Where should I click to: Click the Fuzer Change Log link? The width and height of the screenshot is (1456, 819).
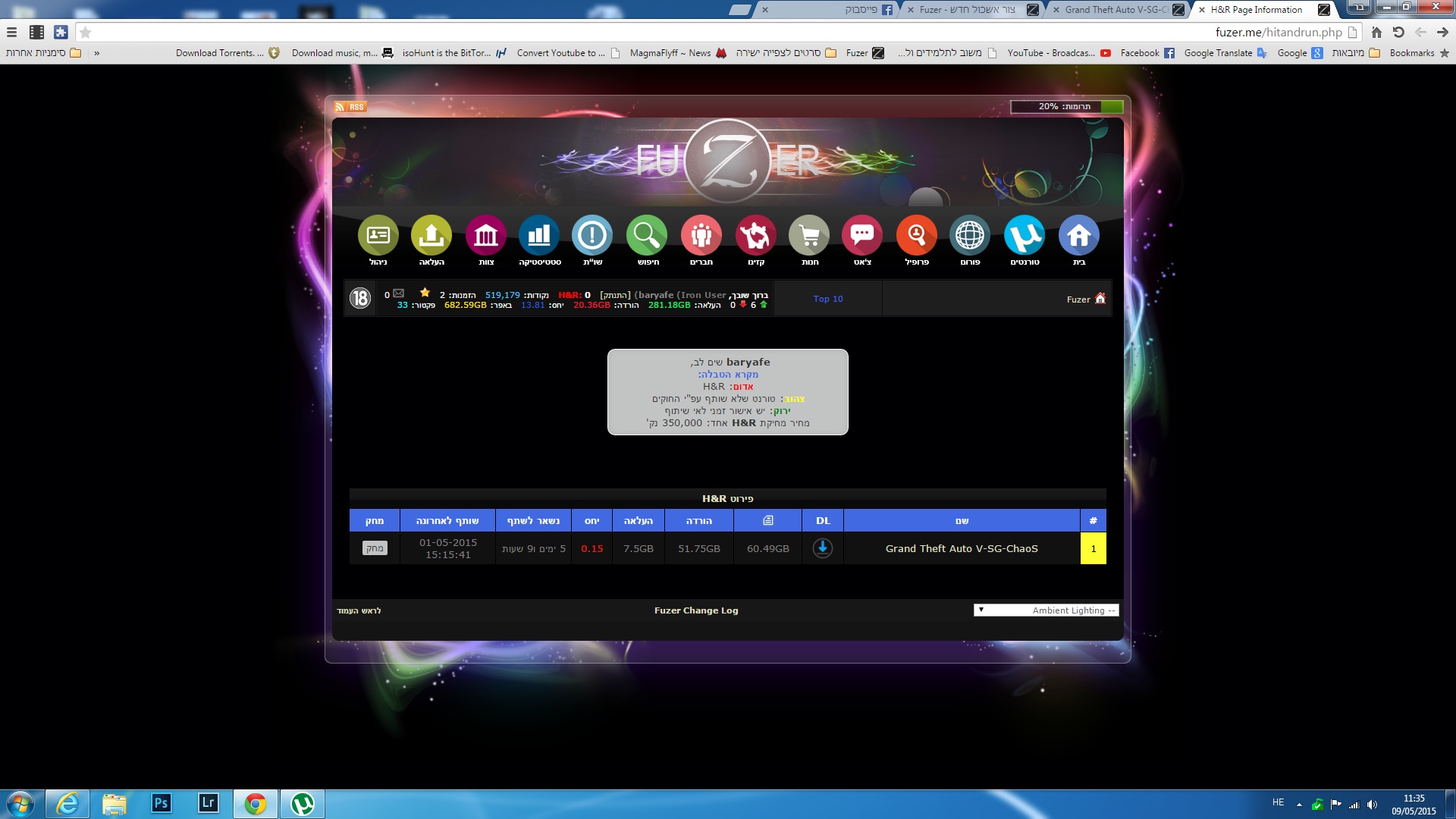696,610
